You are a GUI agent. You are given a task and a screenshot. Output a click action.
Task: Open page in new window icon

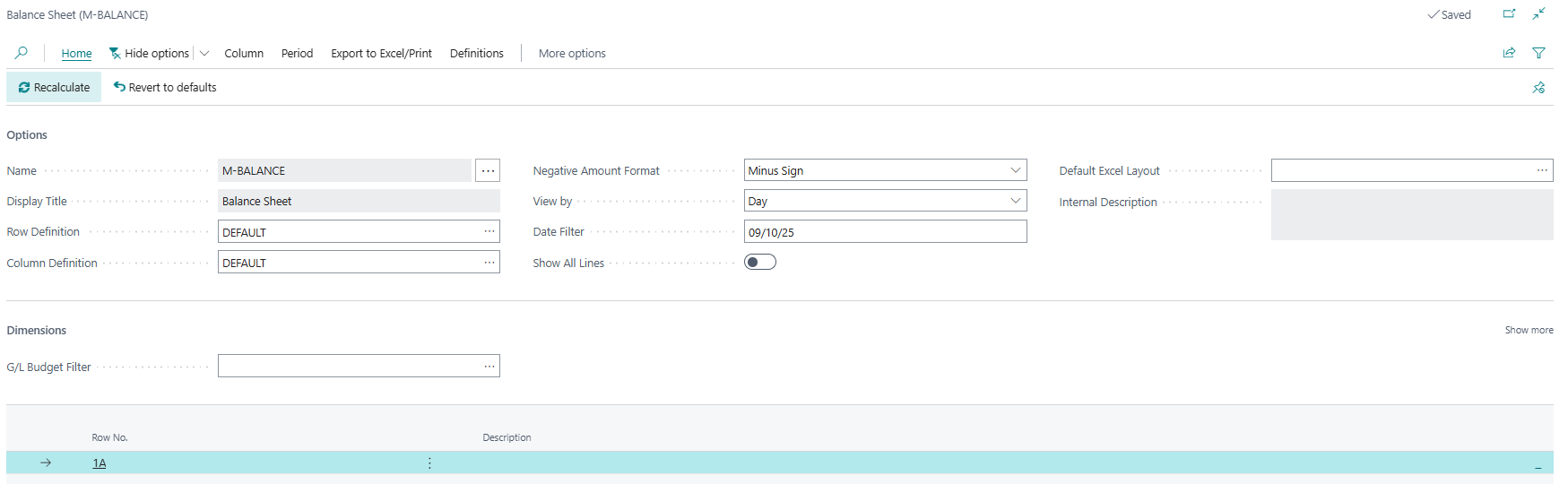coord(1509,14)
